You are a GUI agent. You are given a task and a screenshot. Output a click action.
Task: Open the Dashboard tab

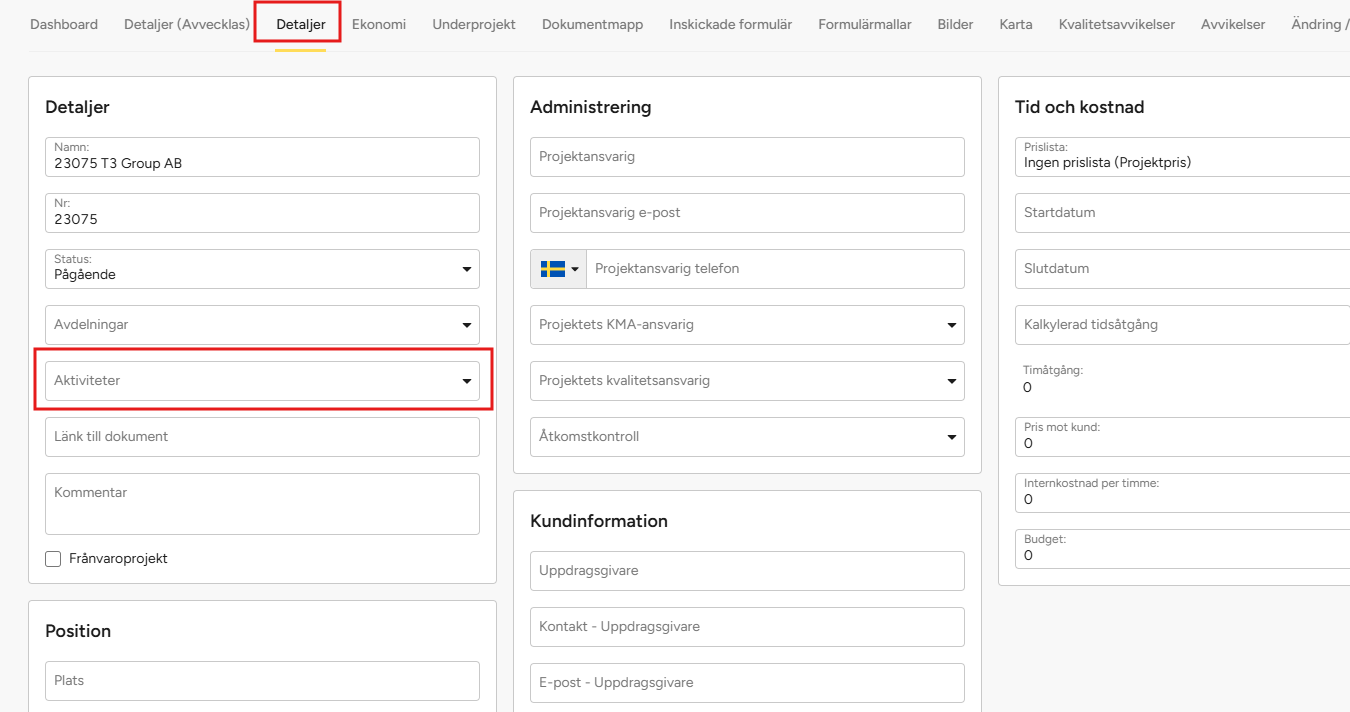64,24
